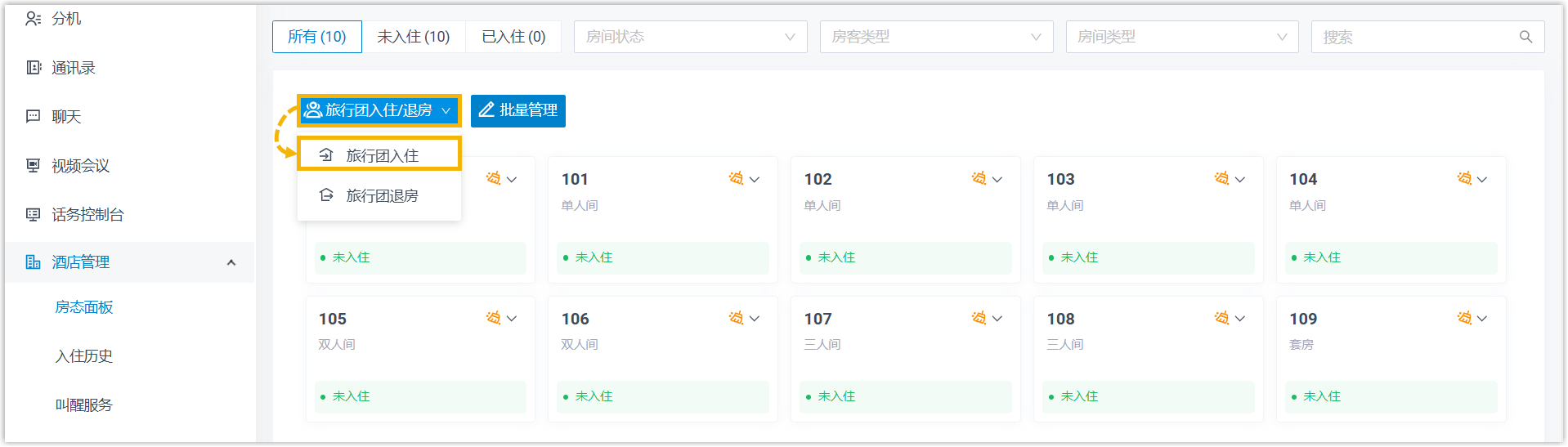
Task: Open the 房间类型 dropdown filter
Action: pyautogui.click(x=1181, y=37)
